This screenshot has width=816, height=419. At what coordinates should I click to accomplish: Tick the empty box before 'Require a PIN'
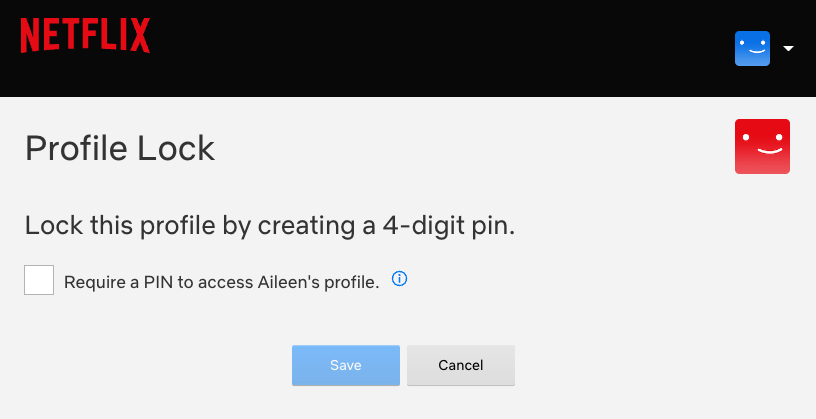click(39, 280)
